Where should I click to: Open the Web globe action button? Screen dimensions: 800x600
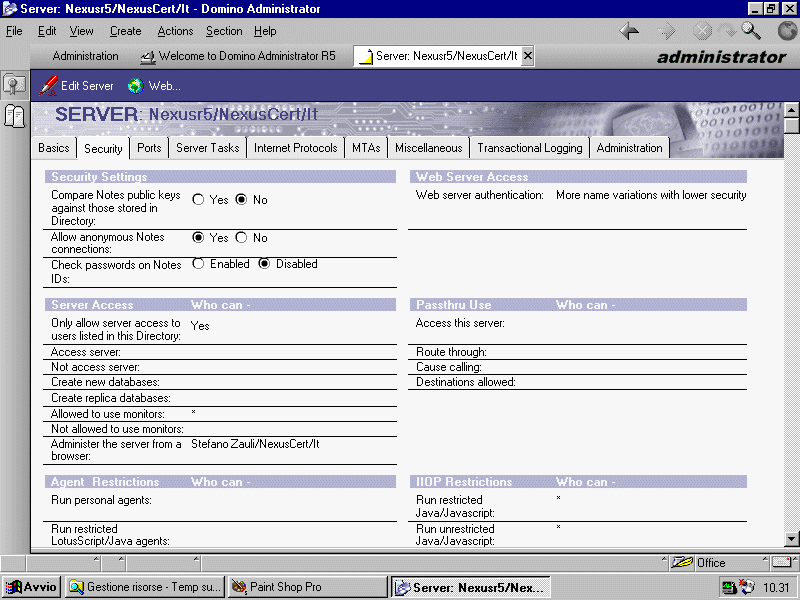(x=154, y=86)
